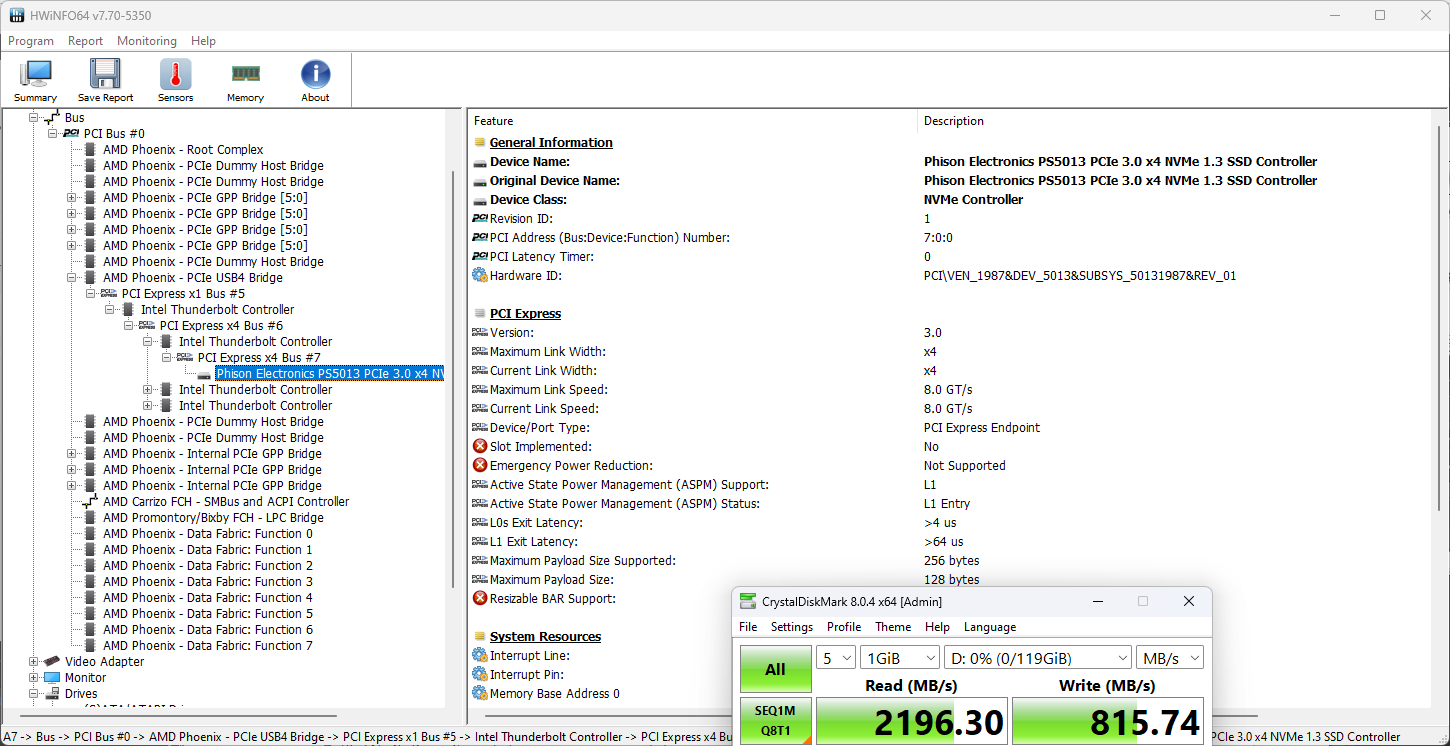The height and width of the screenshot is (746, 1450).
Task: Click the Device Name drive icon
Action: 480,161
